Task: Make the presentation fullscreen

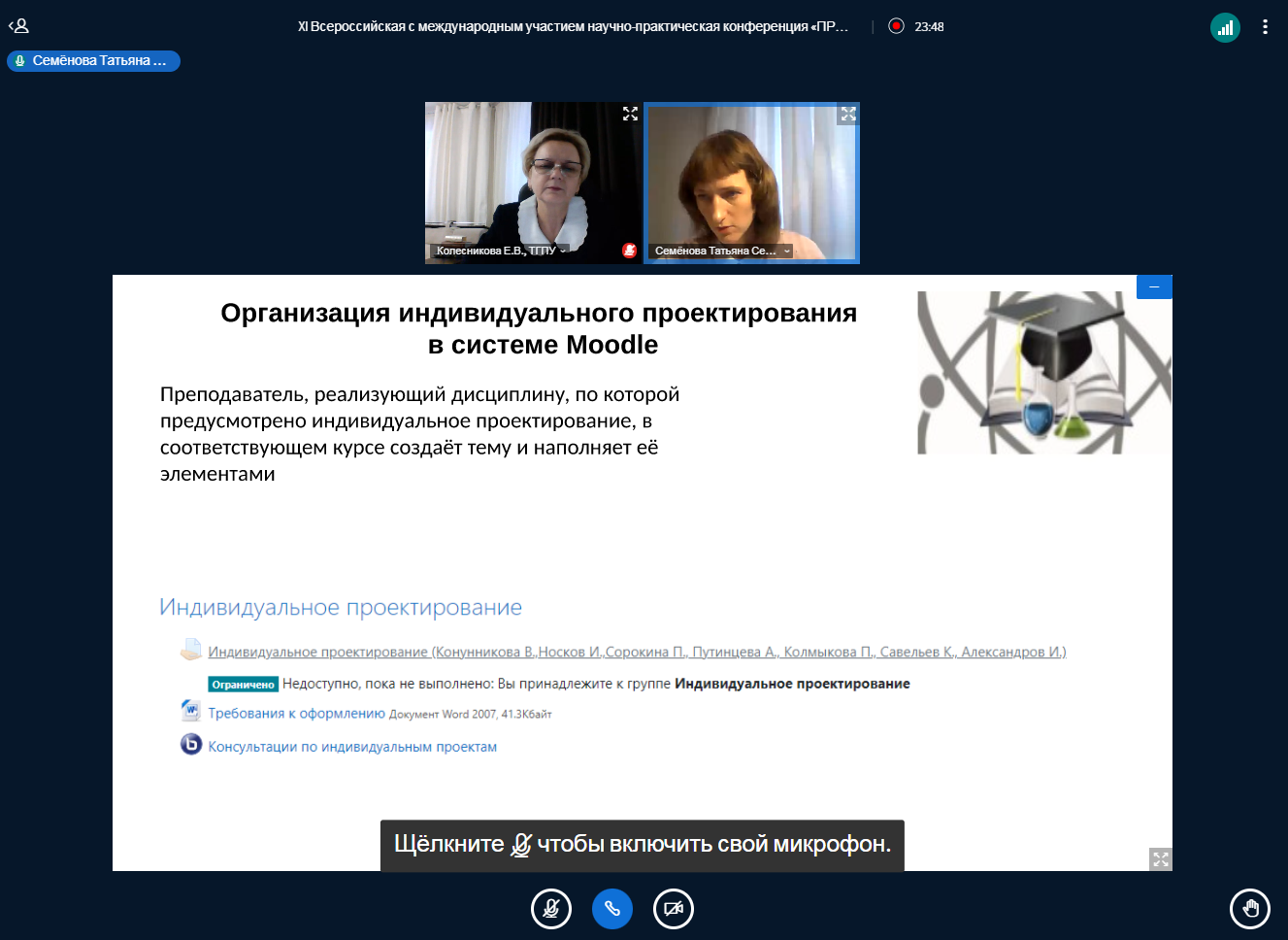Action: [x=1161, y=859]
